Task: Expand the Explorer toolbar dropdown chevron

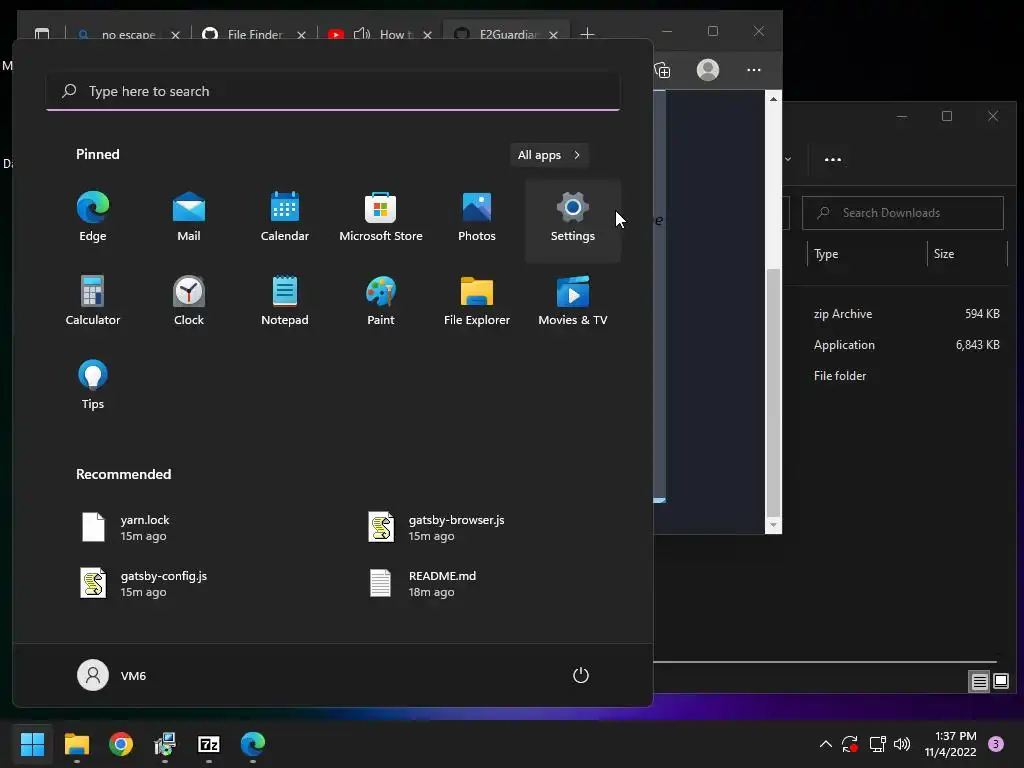Action: coord(788,159)
